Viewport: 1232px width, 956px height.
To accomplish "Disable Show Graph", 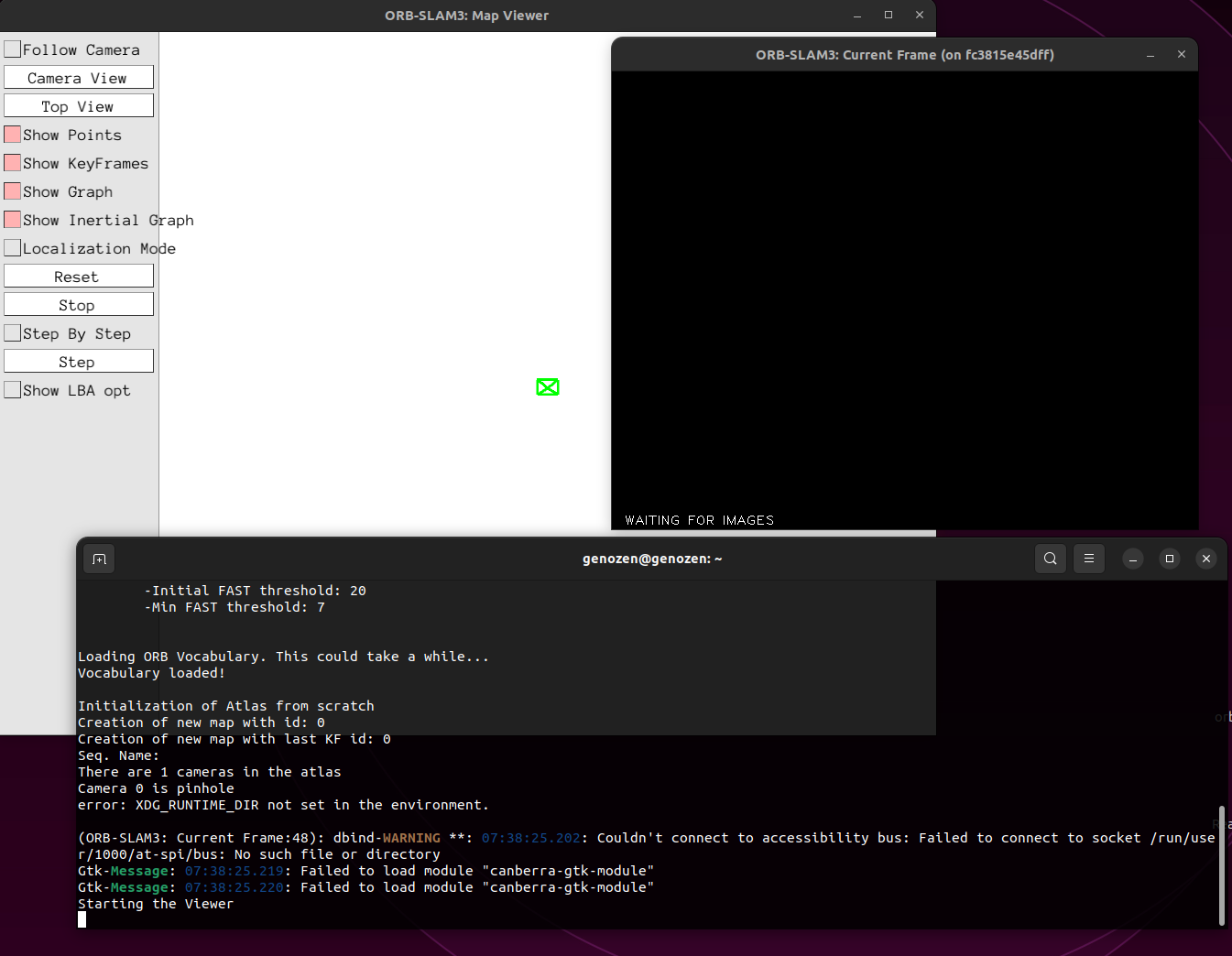I will (x=12, y=191).
